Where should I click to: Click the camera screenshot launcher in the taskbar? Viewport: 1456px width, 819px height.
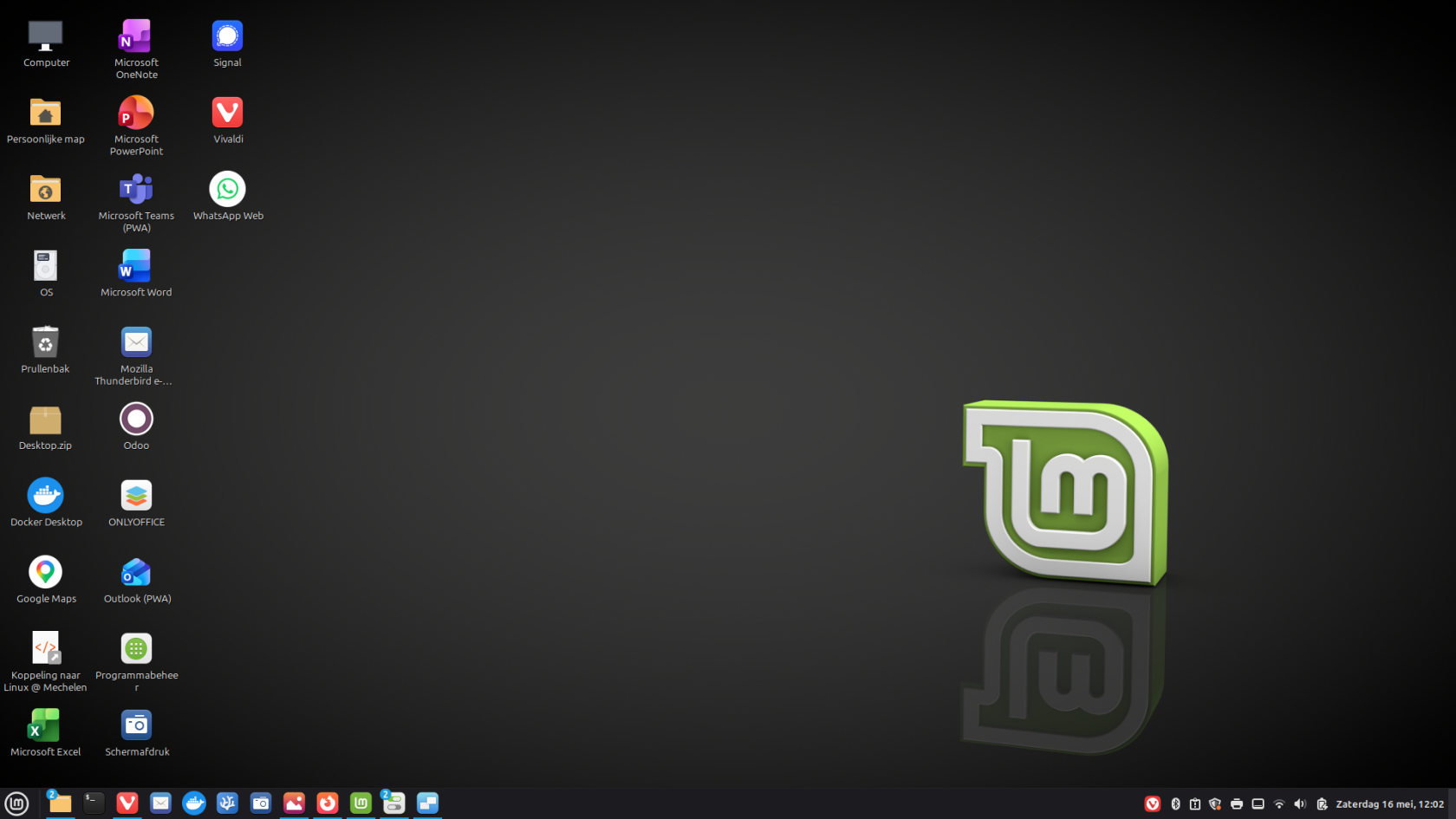261,803
